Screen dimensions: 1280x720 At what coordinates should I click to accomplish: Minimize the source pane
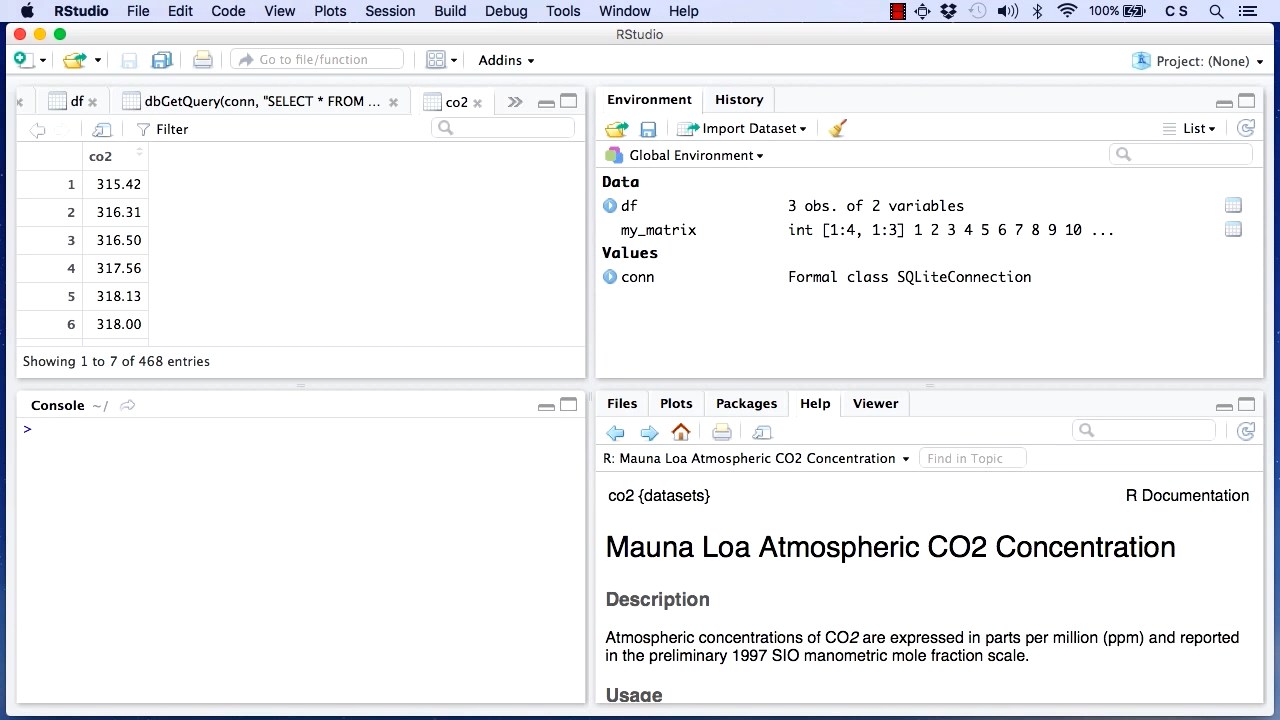click(x=546, y=103)
